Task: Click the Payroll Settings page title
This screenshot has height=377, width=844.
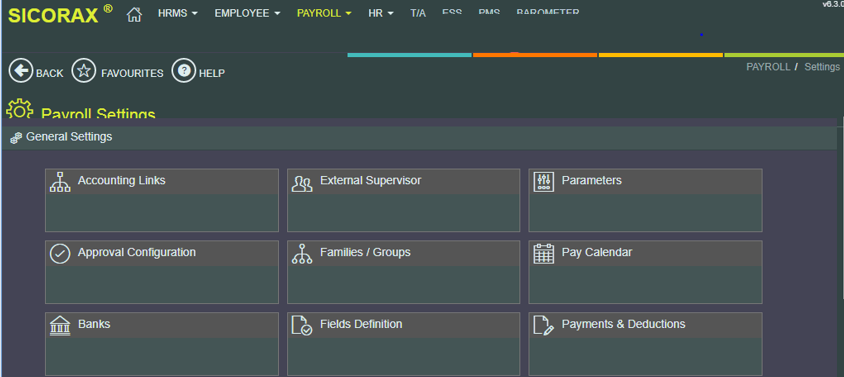Action: click(99, 113)
